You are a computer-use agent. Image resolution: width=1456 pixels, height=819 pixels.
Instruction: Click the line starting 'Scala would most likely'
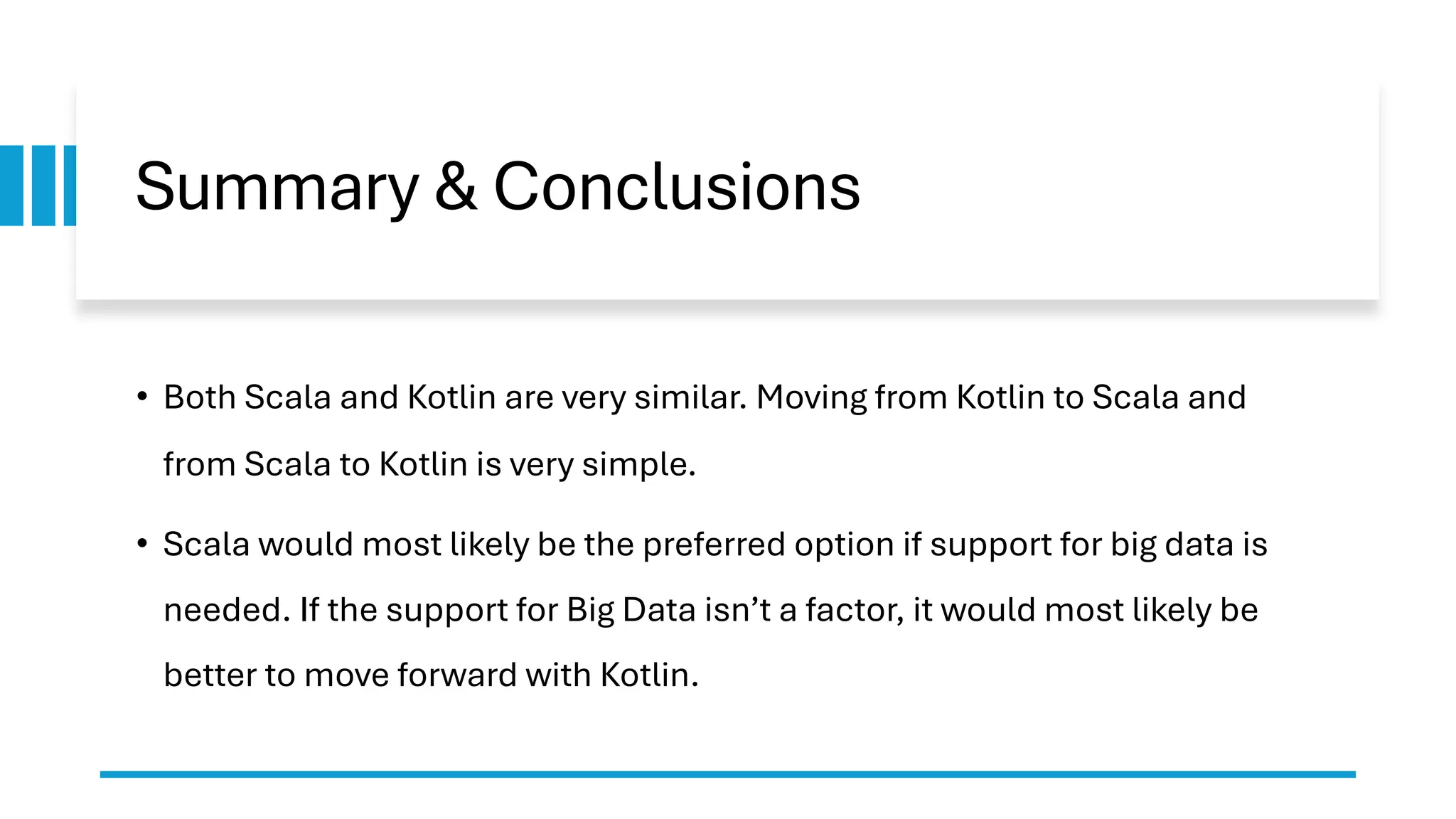[715, 545]
